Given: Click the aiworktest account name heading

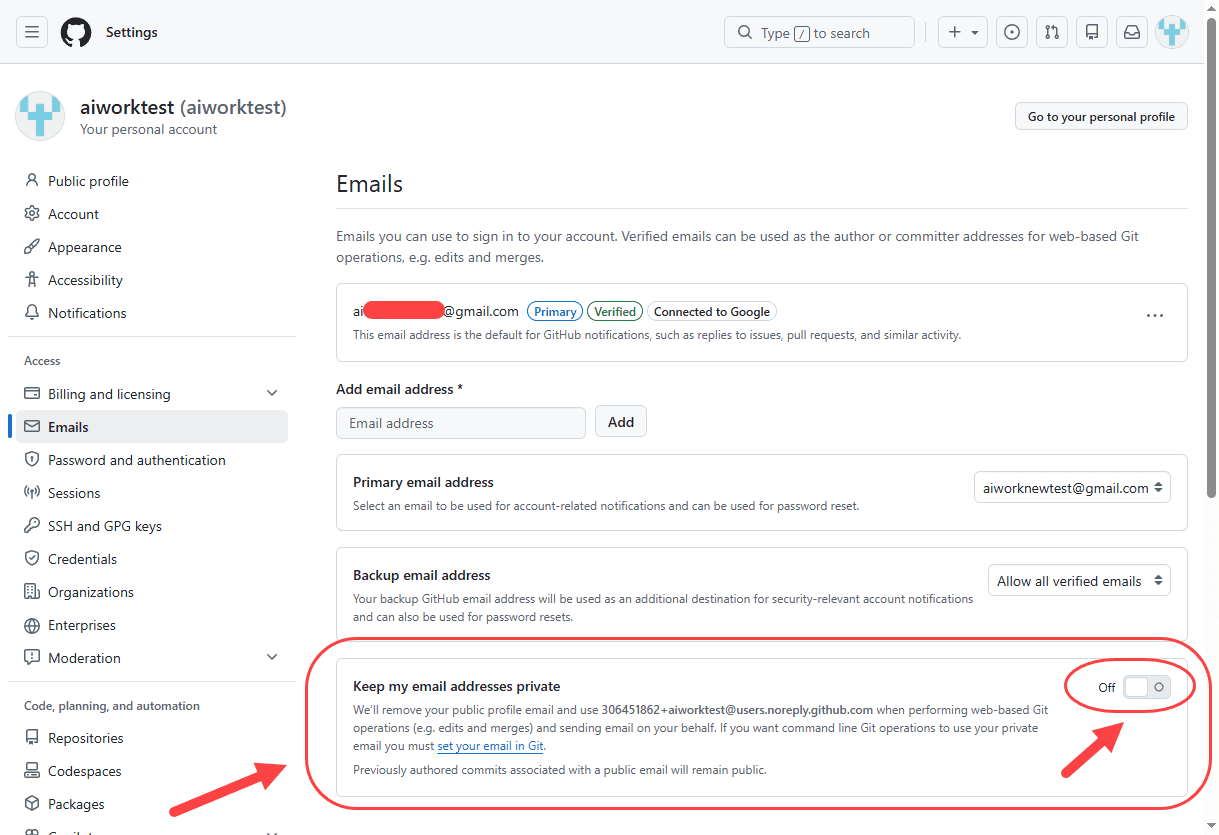Looking at the screenshot, I should tap(183, 107).
